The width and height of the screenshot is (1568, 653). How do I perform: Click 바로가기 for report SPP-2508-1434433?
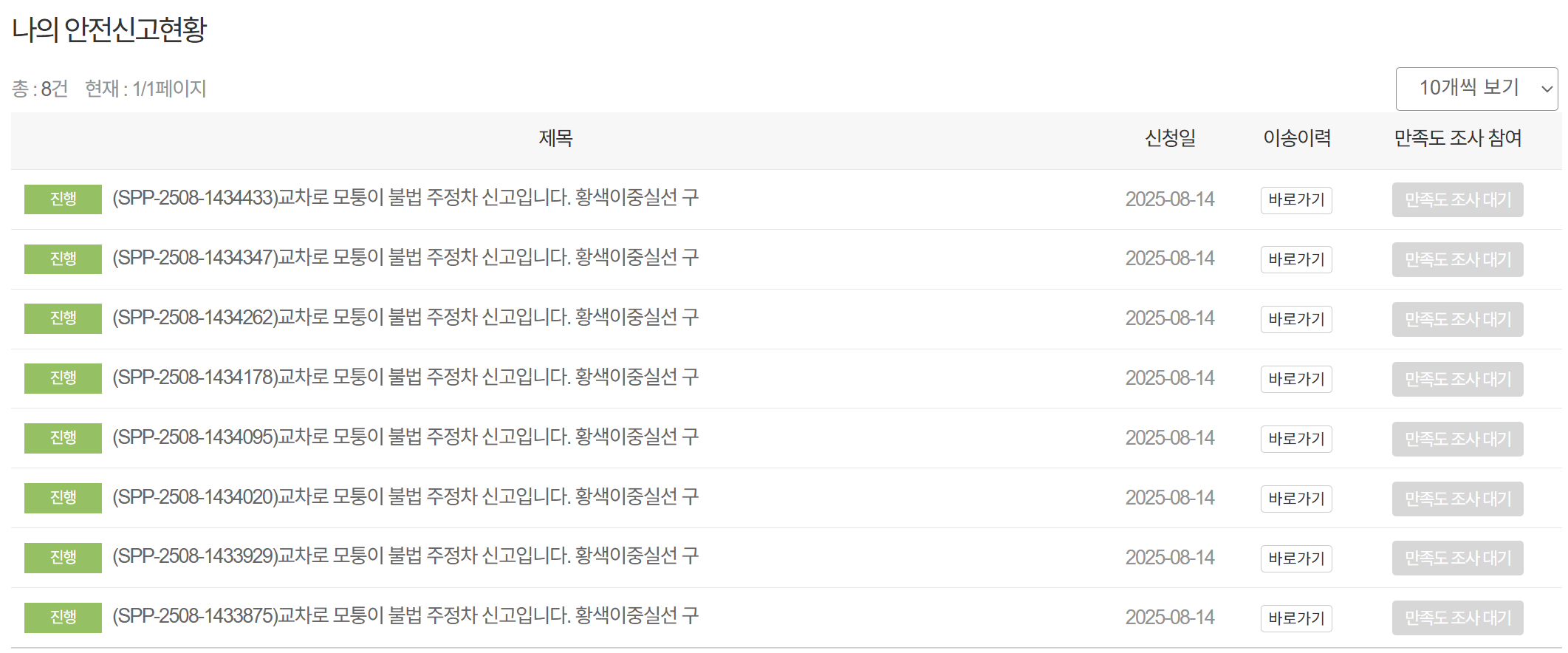pos(1295,199)
